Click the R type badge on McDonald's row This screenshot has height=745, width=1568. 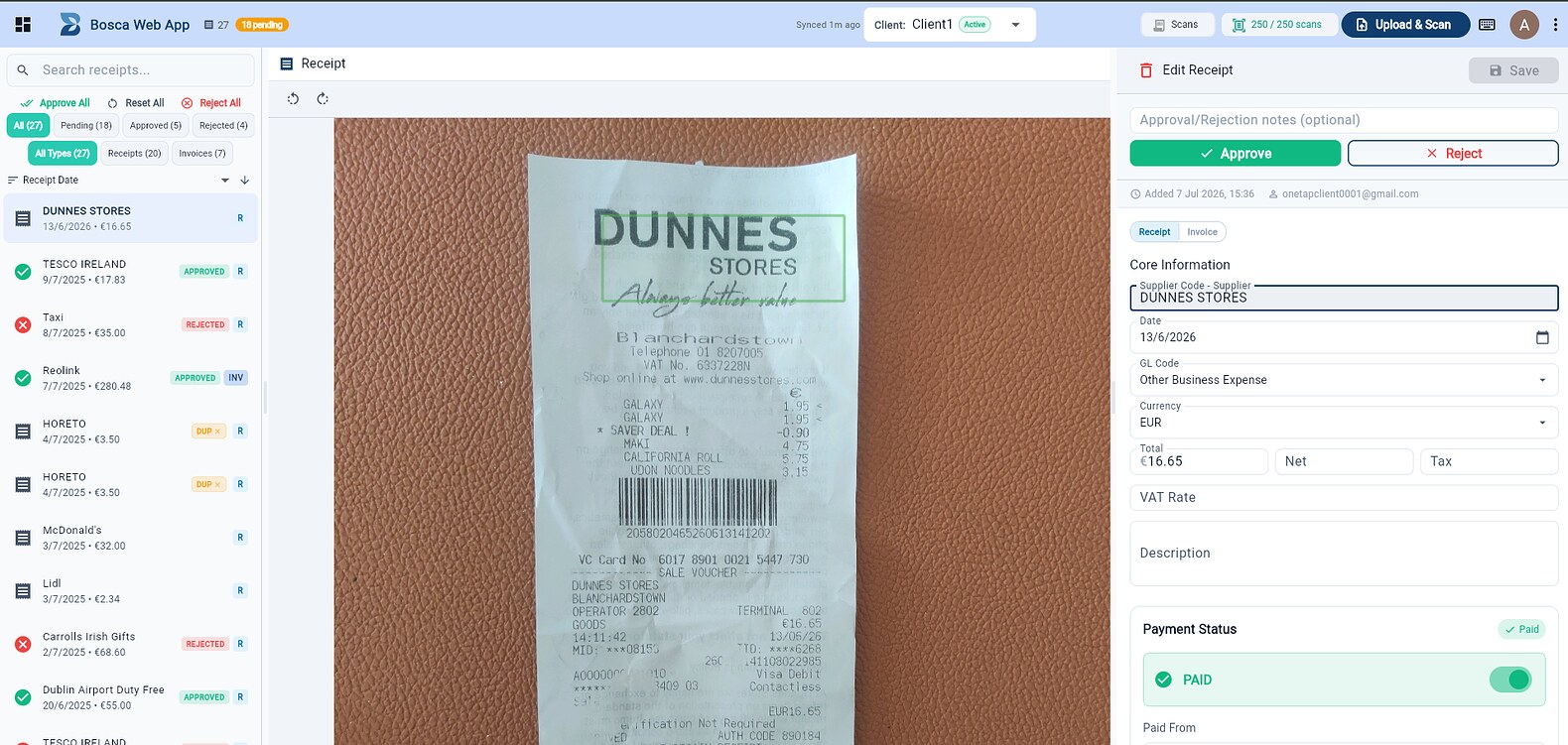(240, 538)
